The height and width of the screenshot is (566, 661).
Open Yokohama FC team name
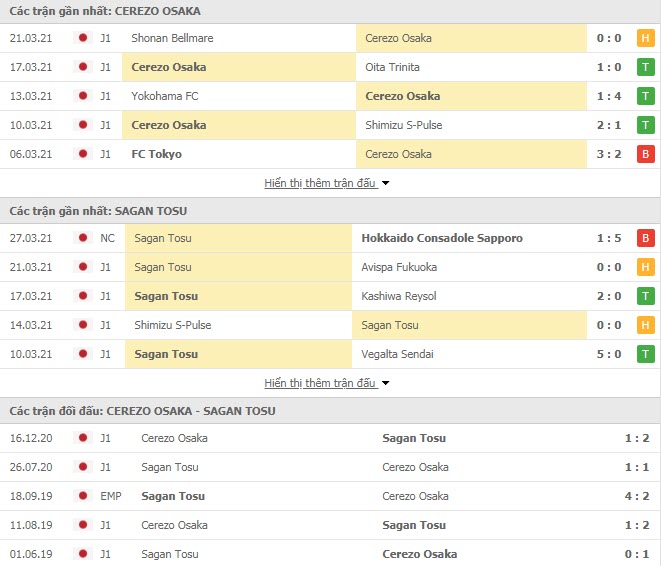tap(165, 96)
